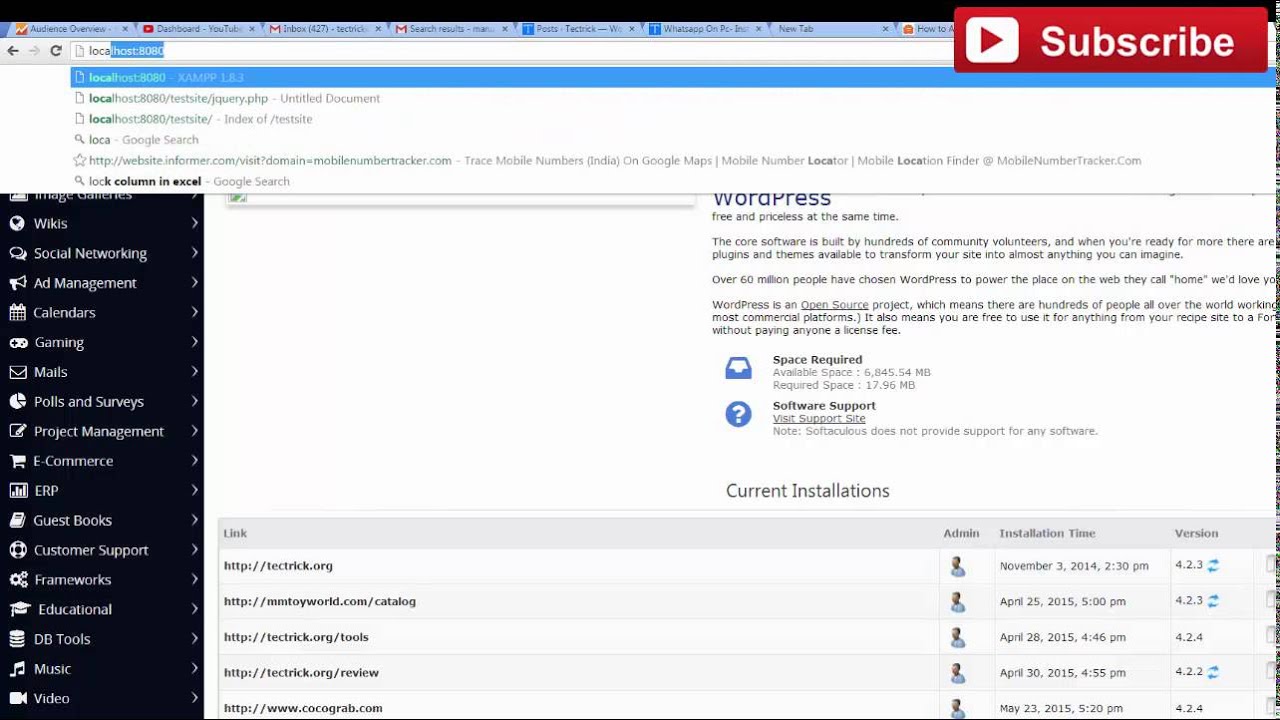Click the browser reload icon
The image size is (1280, 720).
56,50
